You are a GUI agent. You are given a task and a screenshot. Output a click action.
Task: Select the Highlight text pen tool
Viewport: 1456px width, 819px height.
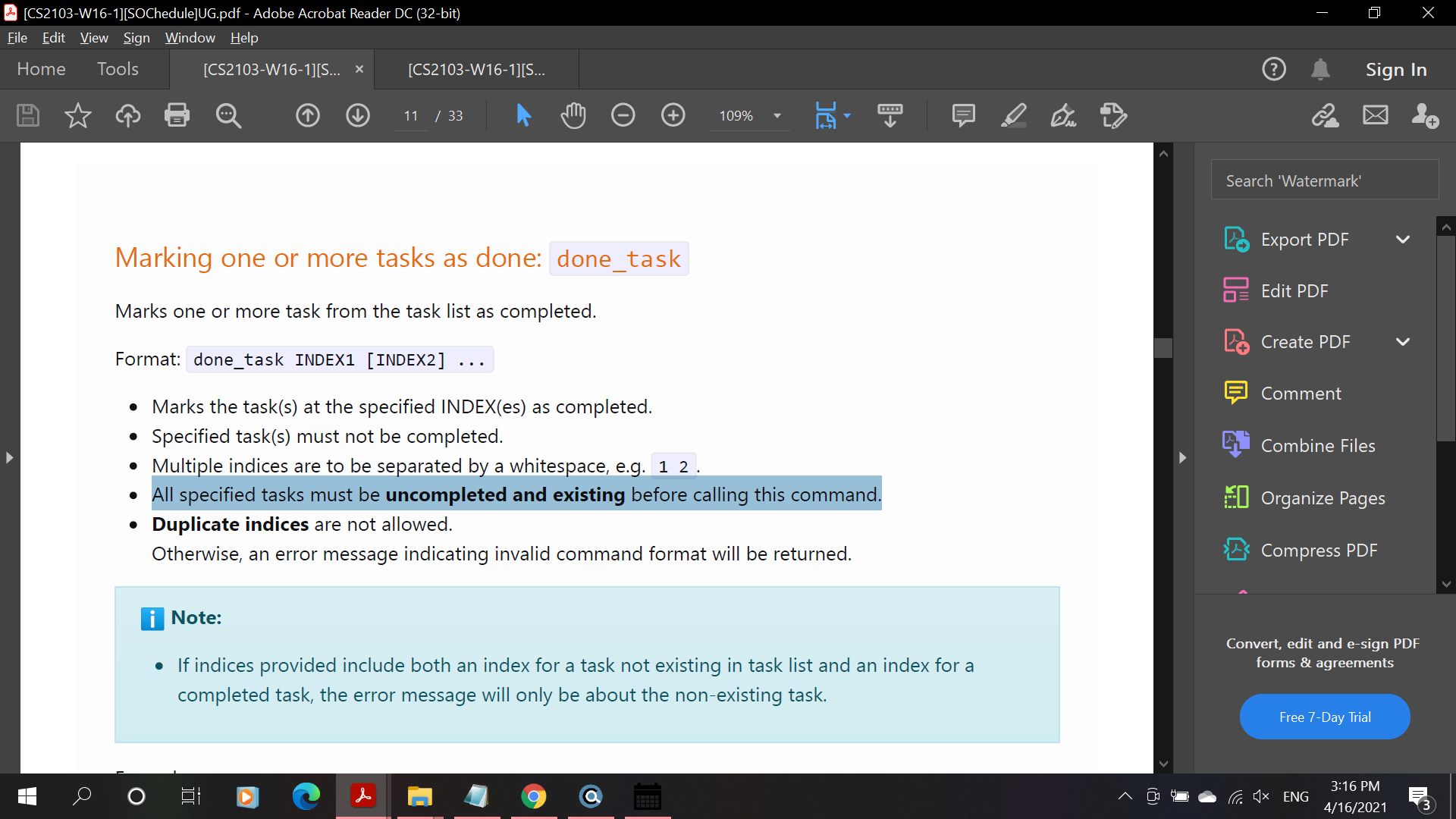(x=1013, y=115)
